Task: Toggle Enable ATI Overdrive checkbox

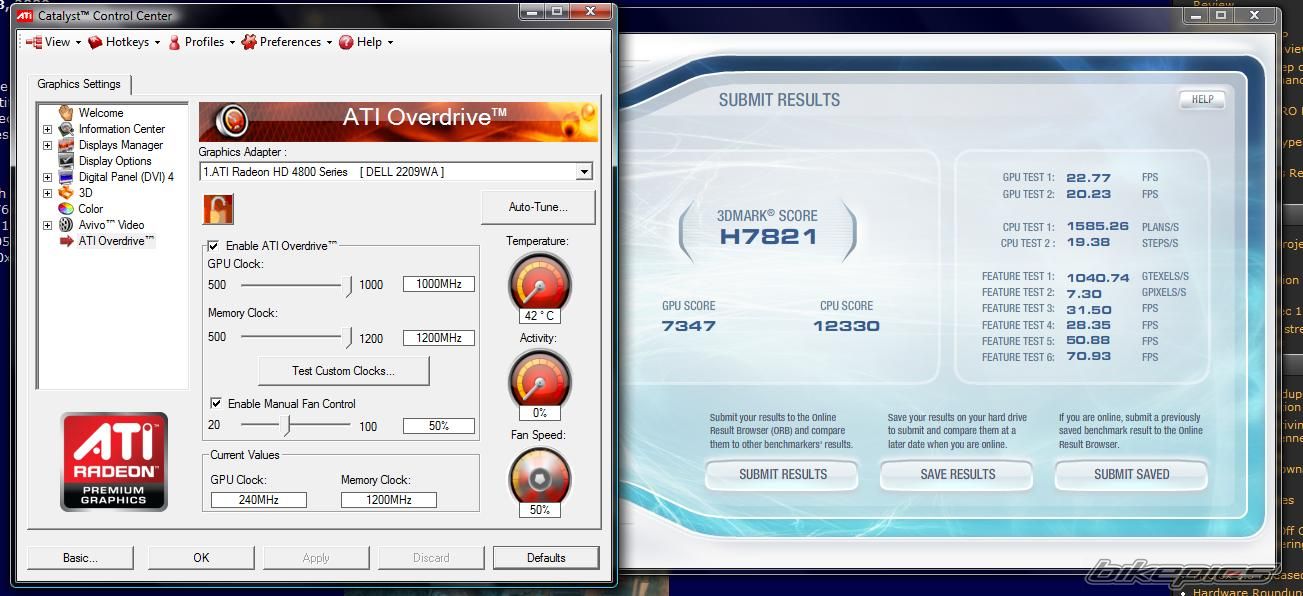Action: point(213,246)
